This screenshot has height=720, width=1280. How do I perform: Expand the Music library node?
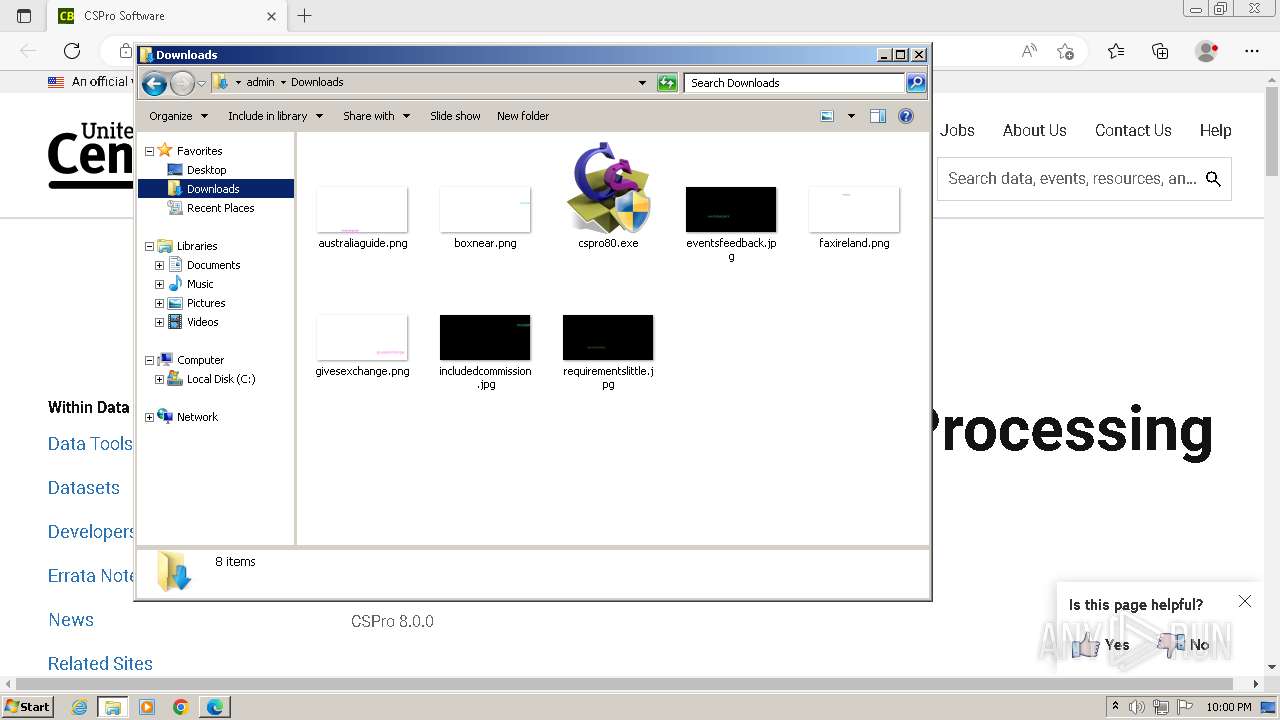[159, 284]
